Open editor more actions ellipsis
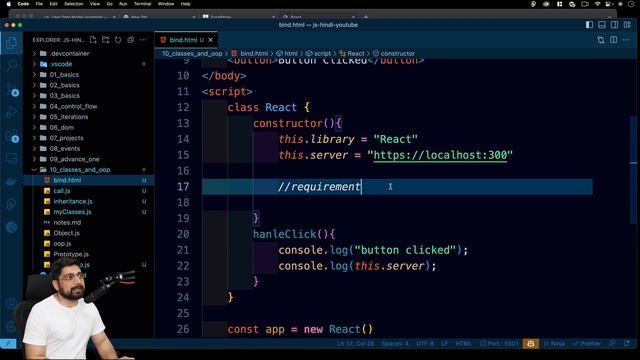Viewport: 640px width, 360px height. click(626, 40)
